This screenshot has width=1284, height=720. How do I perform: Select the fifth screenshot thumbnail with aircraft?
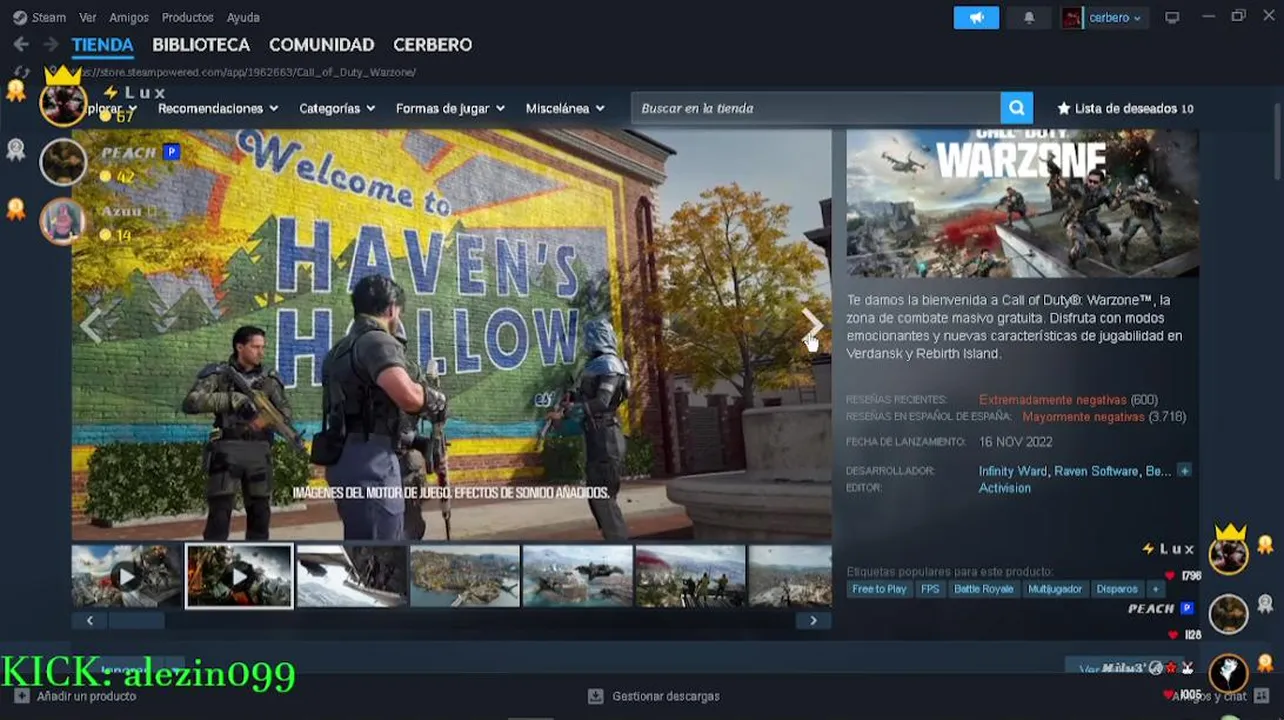pos(578,576)
